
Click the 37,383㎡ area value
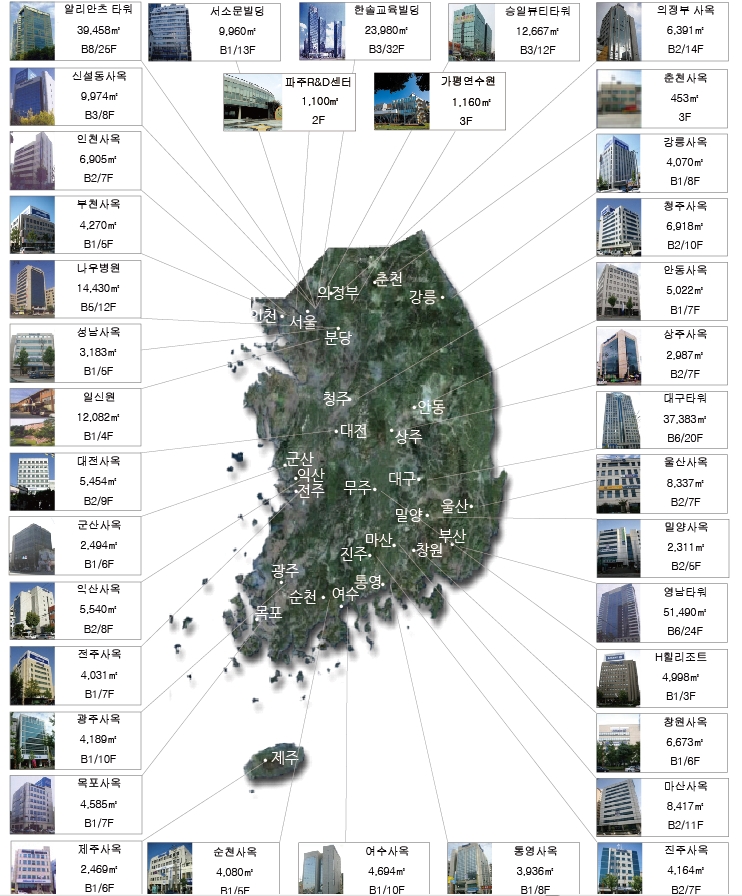[x=685, y=419]
